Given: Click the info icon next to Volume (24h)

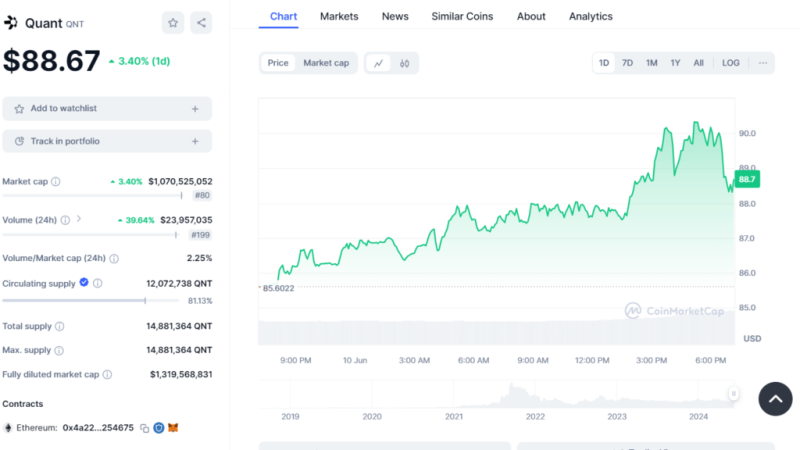Looking at the screenshot, I should (x=65, y=220).
